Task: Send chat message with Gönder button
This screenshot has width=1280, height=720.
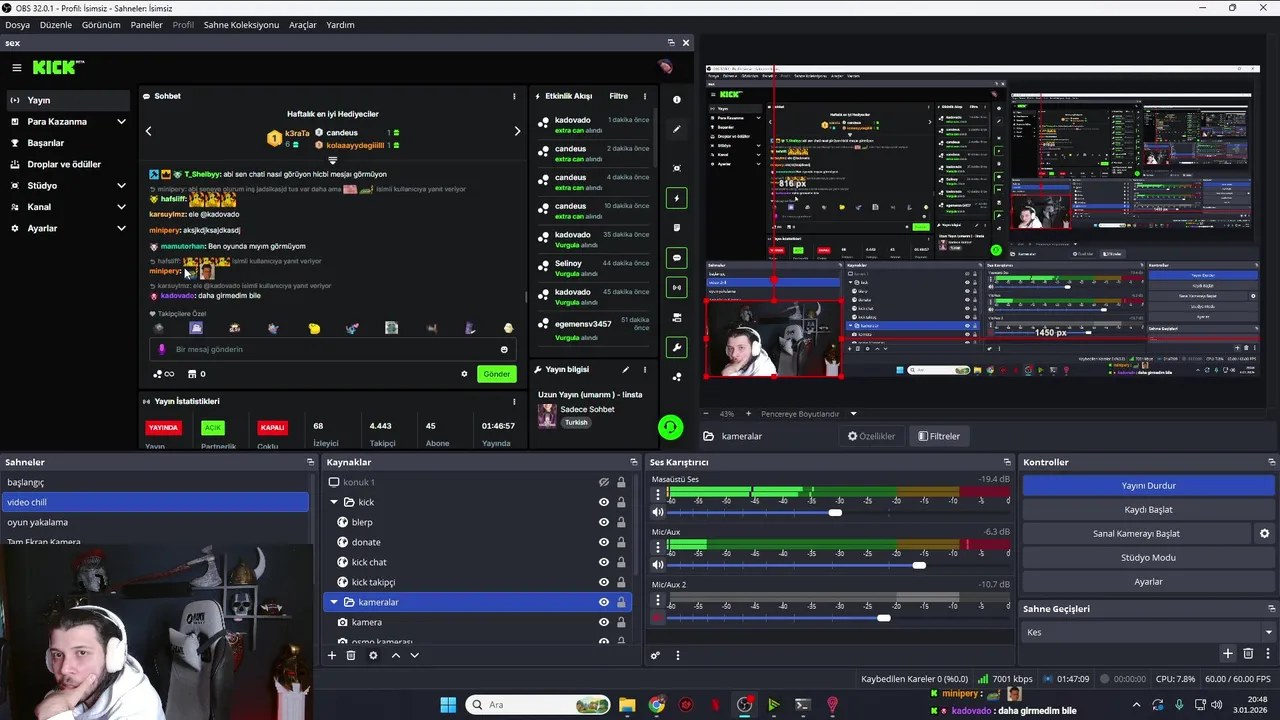Action: pyautogui.click(x=497, y=374)
